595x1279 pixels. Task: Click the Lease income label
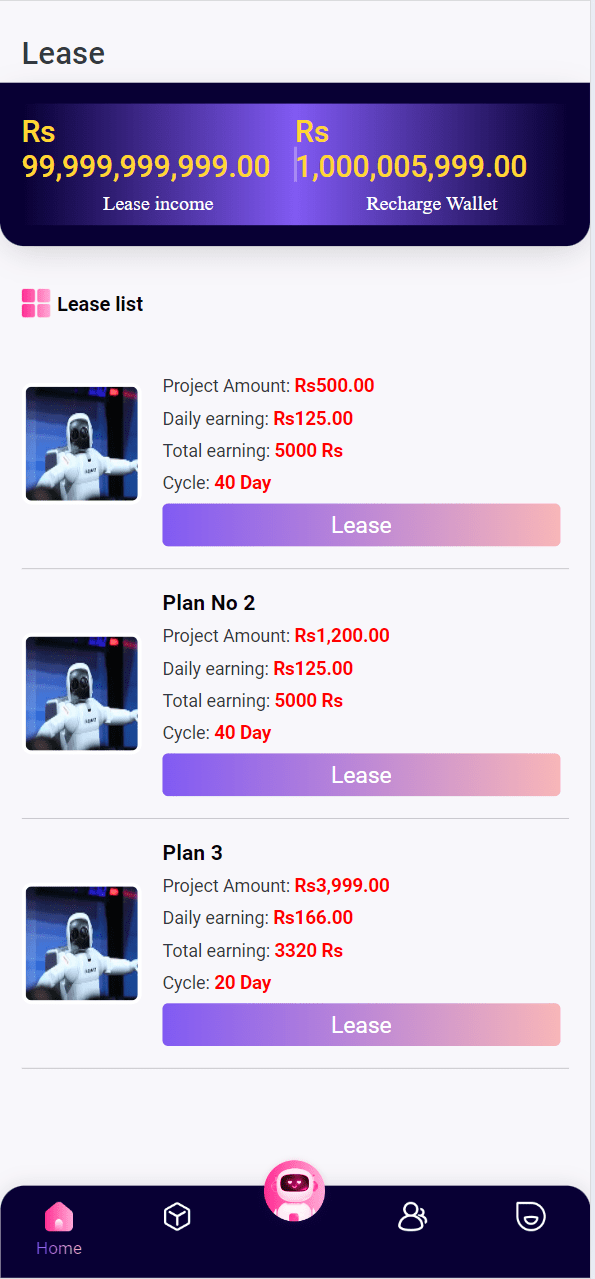tap(158, 204)
